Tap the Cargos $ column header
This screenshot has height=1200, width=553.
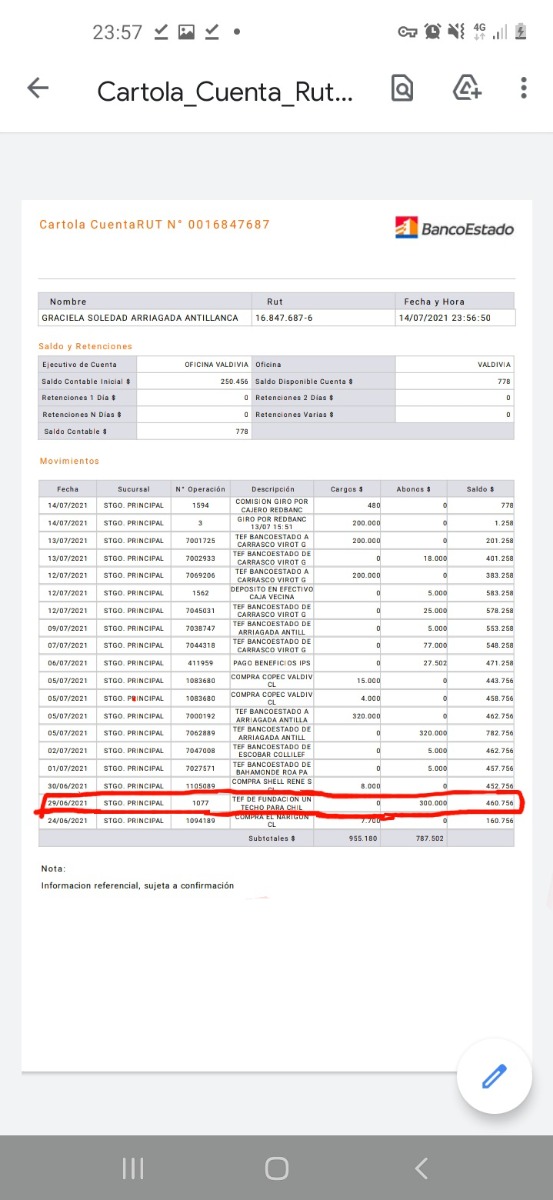point(347,489)
